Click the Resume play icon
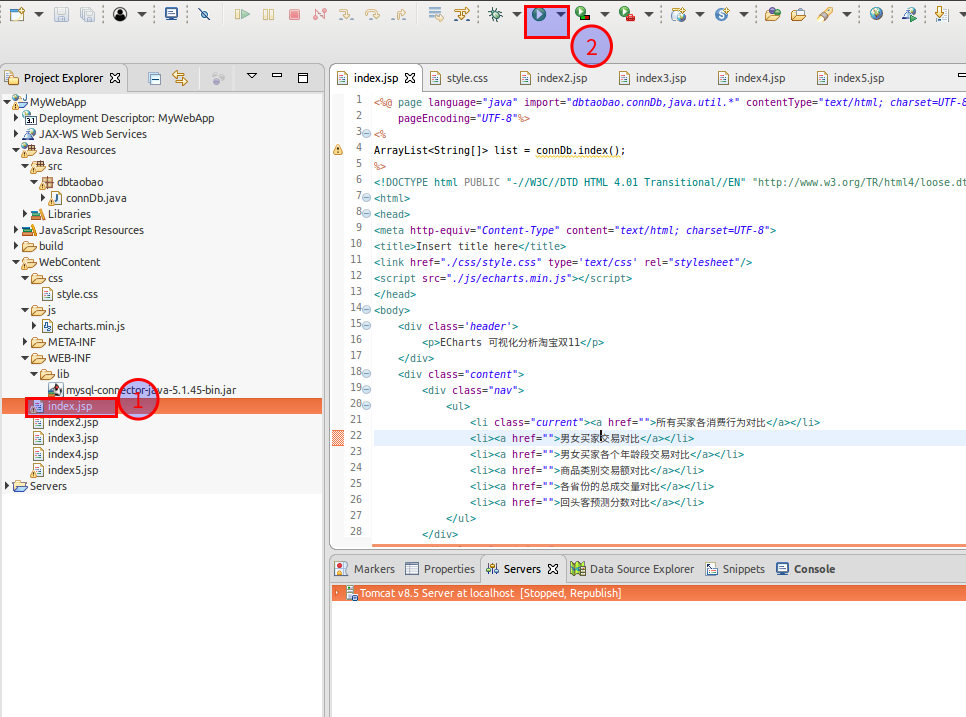966x717 pixels. (242, 15)
